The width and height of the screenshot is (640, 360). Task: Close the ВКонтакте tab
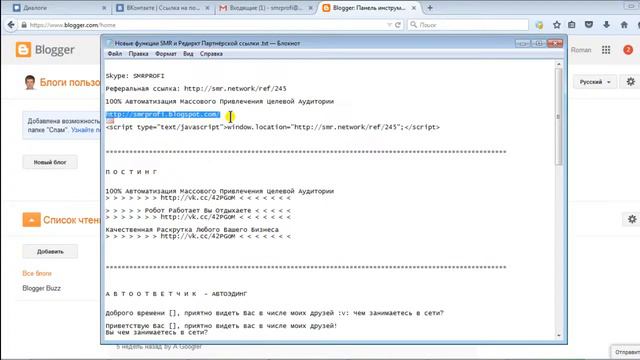(x=207, y=8)
